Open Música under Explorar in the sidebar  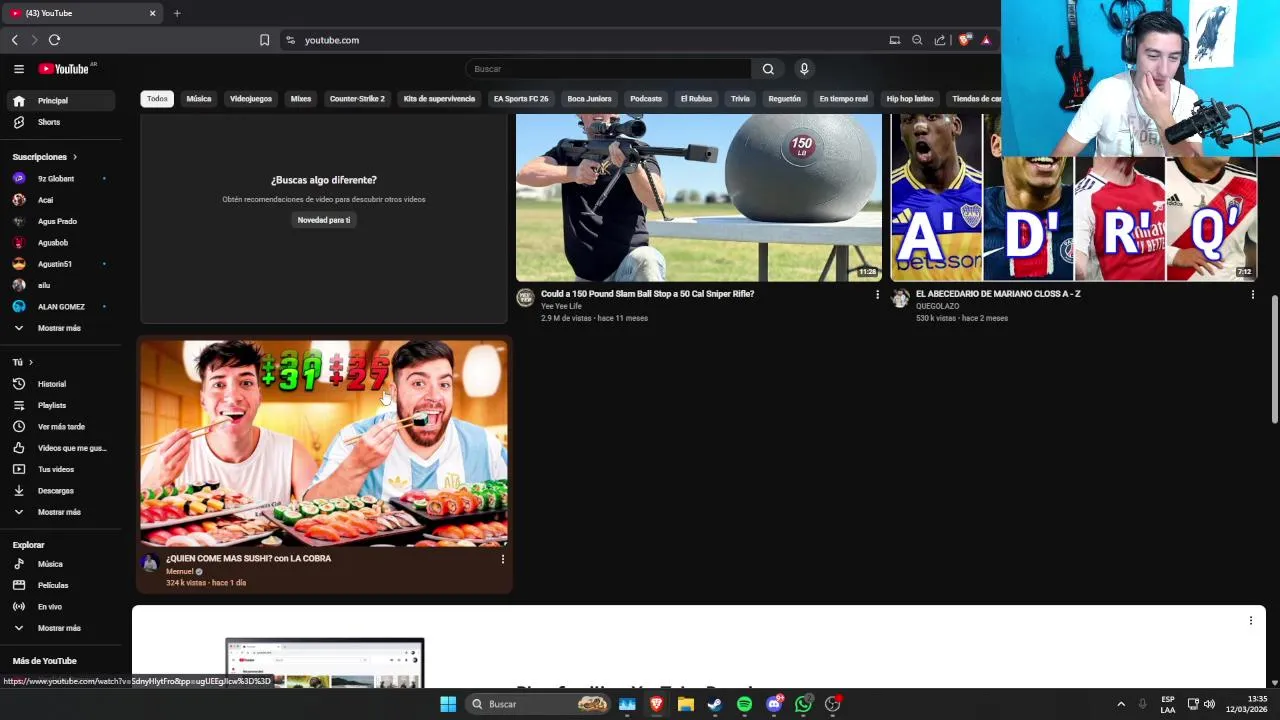(x=60, y=564)
